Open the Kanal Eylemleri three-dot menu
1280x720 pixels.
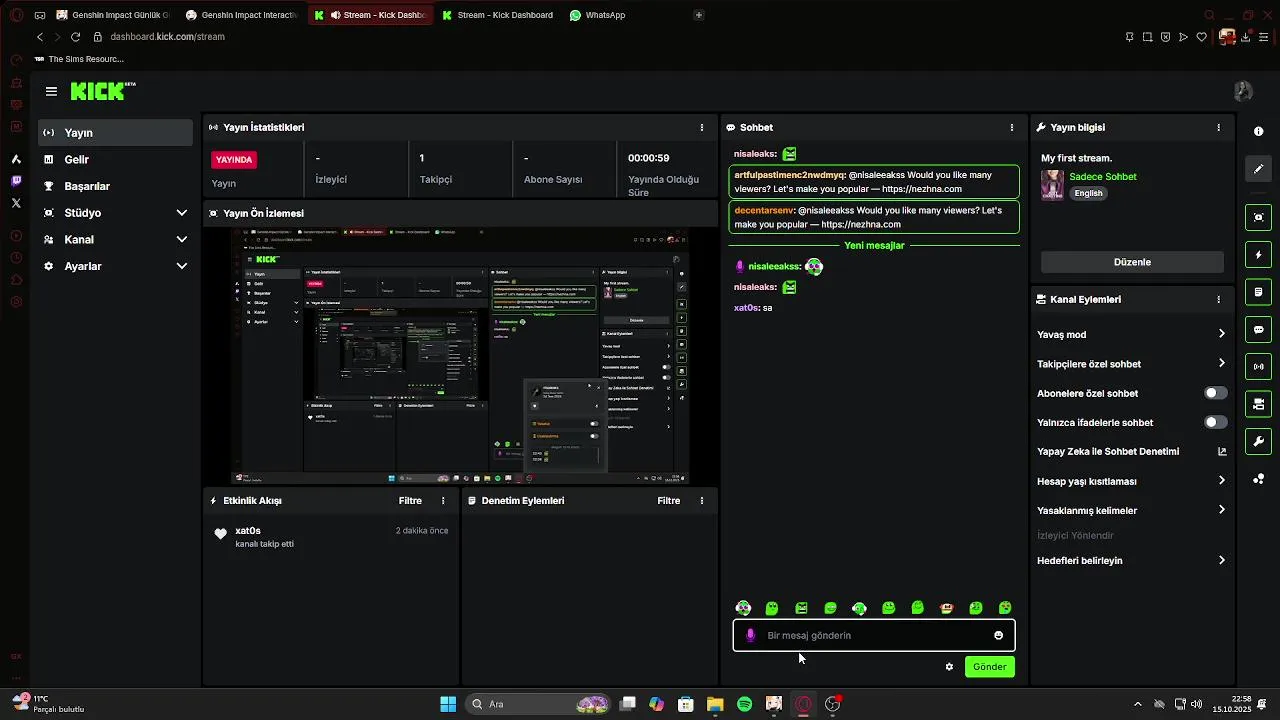click(x=1218, y=299)
